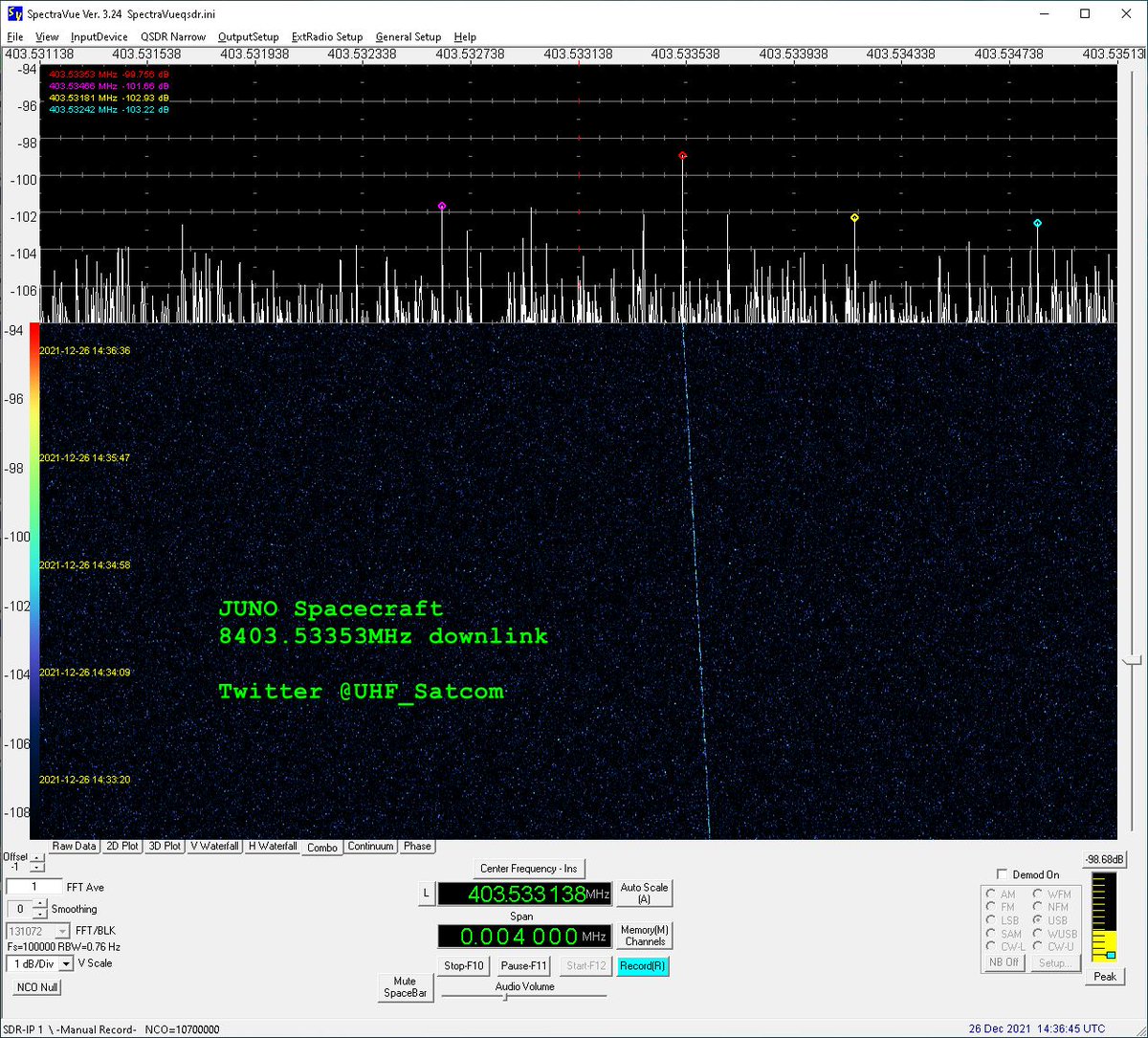The width and height of the screenshot is (1148, 1038).
Task: Select the CW-L demod radio button
Action: (991, 946)
